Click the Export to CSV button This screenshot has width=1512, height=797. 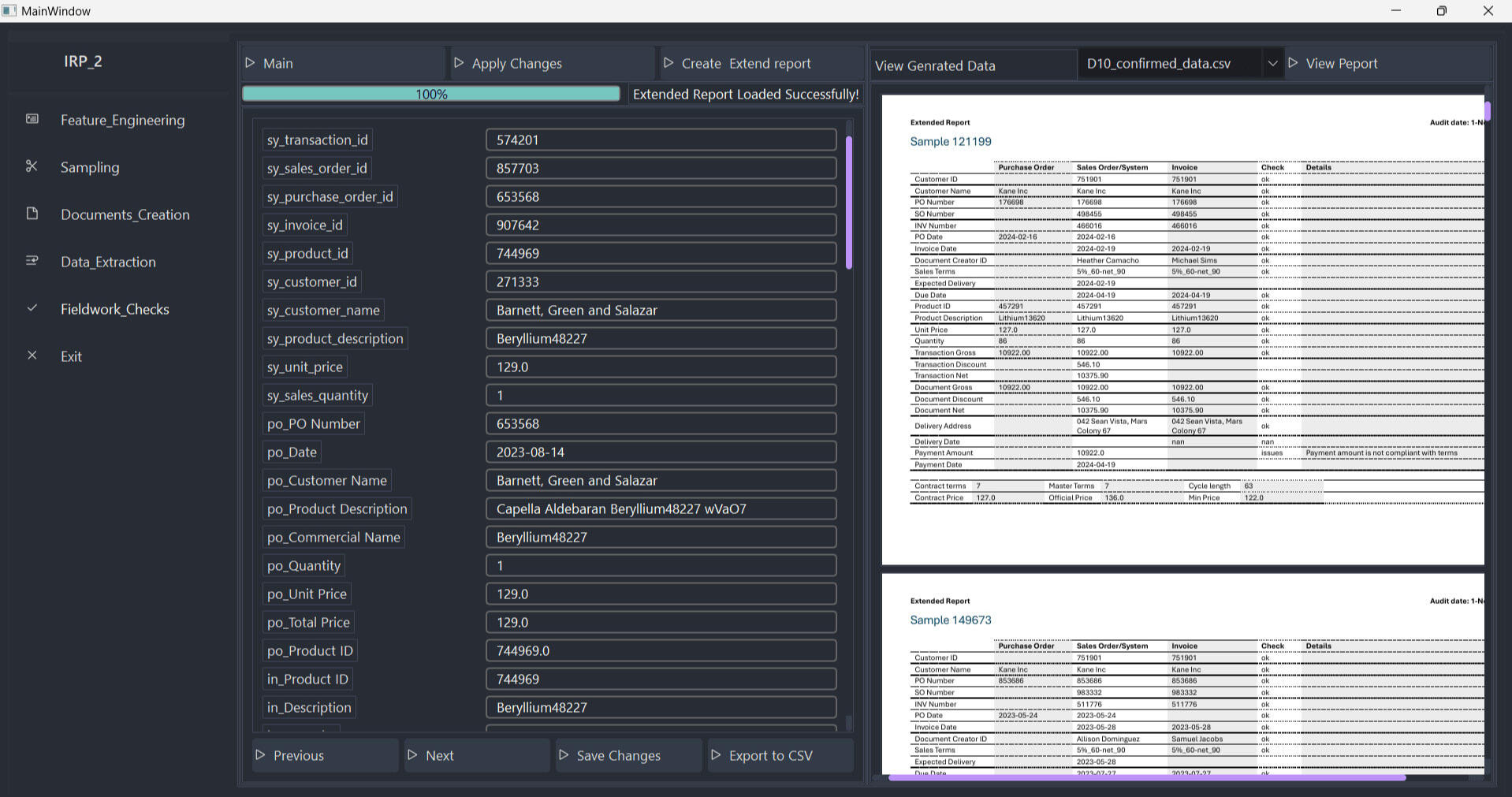tap(779, 754)
